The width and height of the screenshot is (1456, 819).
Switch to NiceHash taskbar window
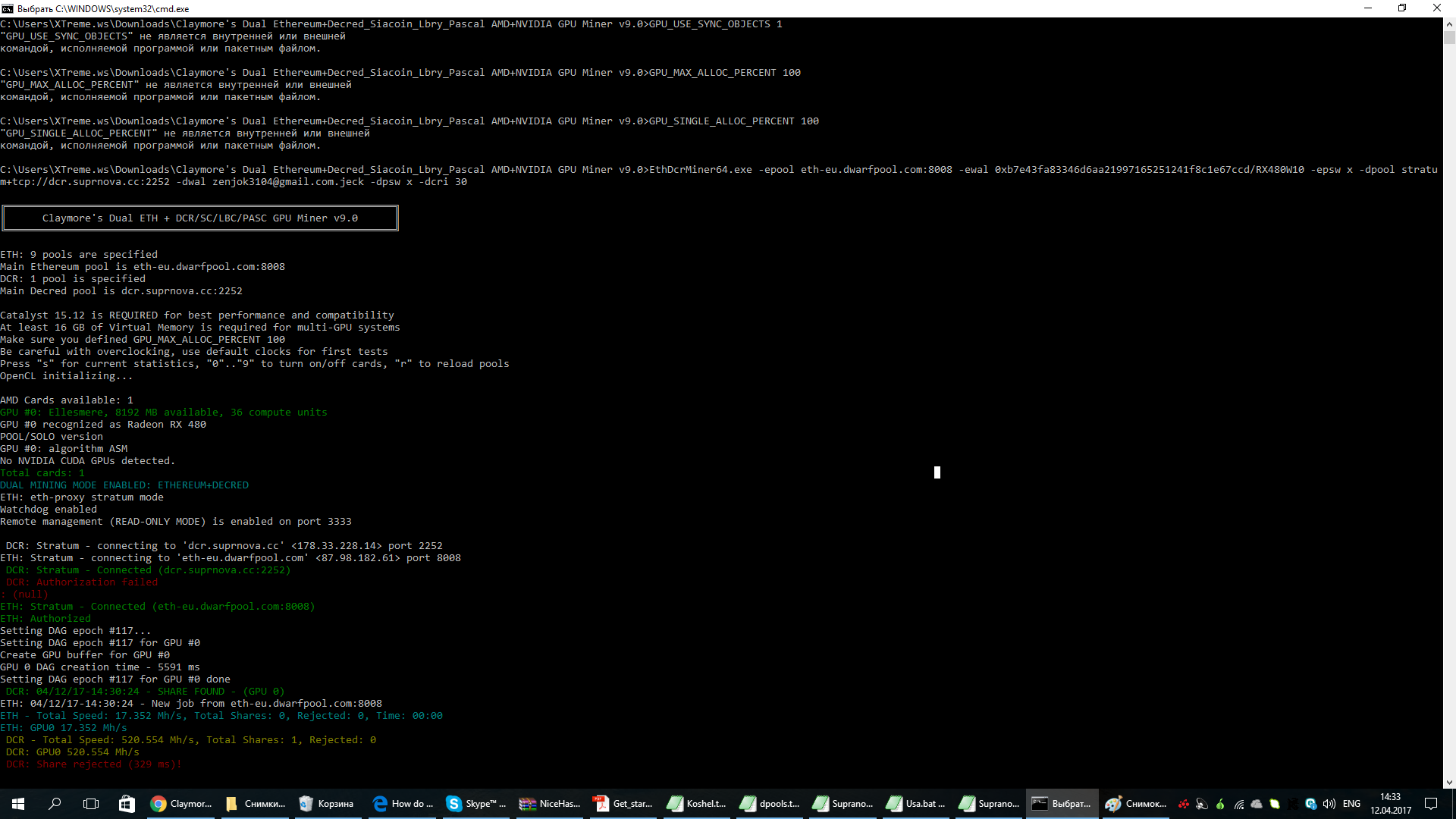pyautogui.click(x=550, y=804)
